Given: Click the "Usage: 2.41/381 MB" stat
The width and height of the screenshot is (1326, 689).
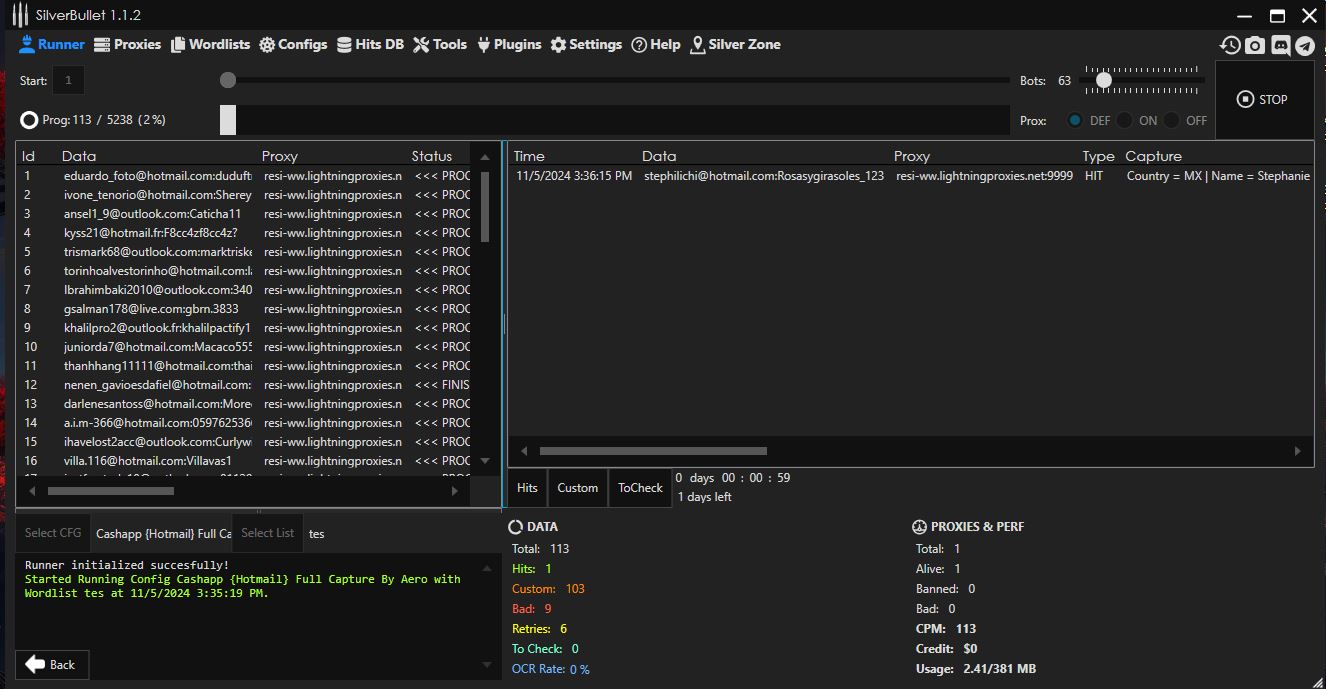Looking at the screenshot, I should pos(975,669).
